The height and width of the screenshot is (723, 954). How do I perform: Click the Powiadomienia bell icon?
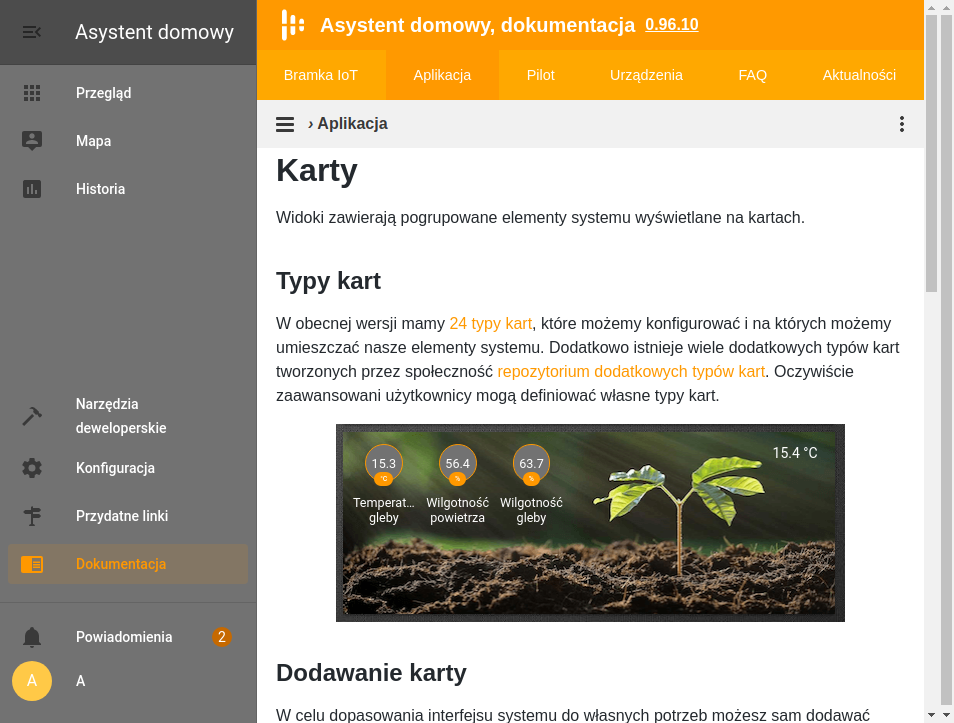[x=32, y=637]
